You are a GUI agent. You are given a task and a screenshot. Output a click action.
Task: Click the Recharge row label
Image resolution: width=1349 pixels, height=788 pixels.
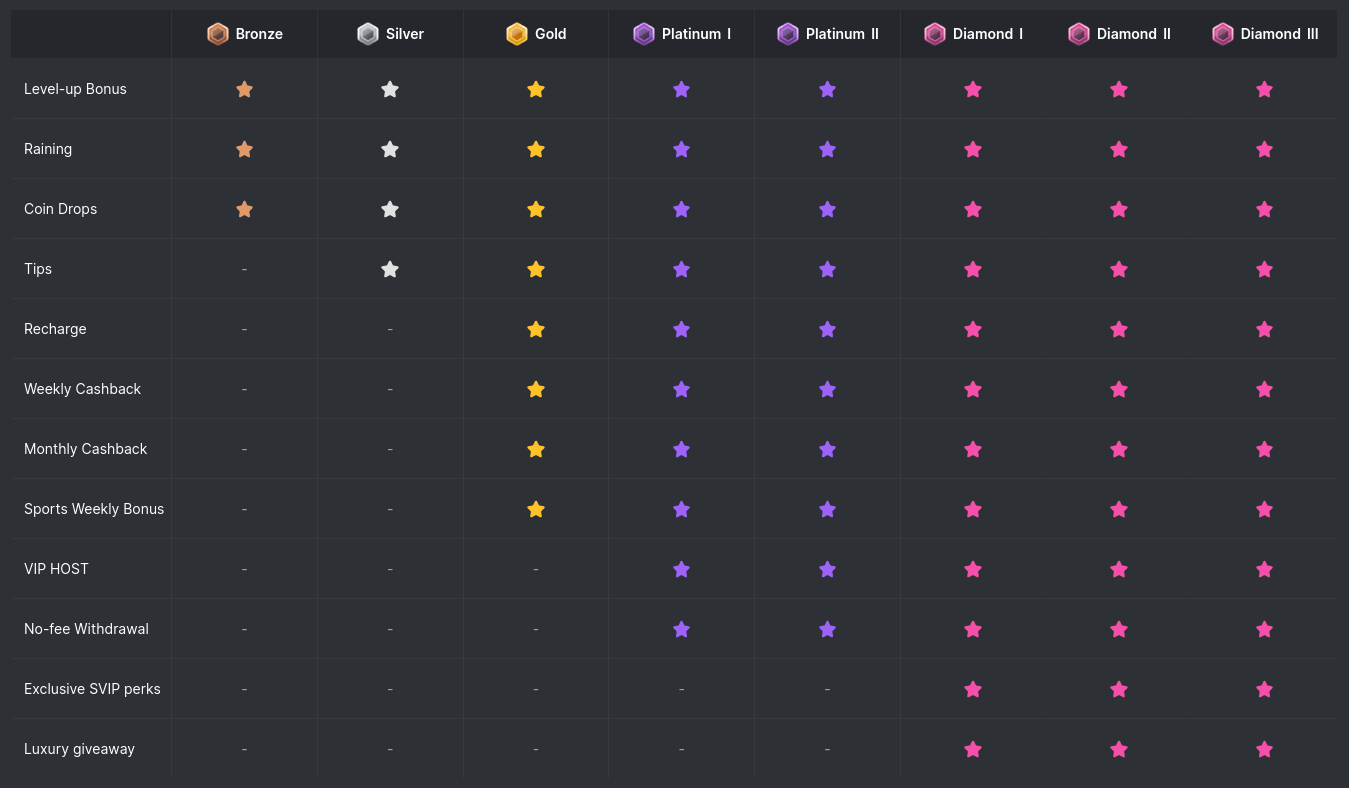pos(55,329)
